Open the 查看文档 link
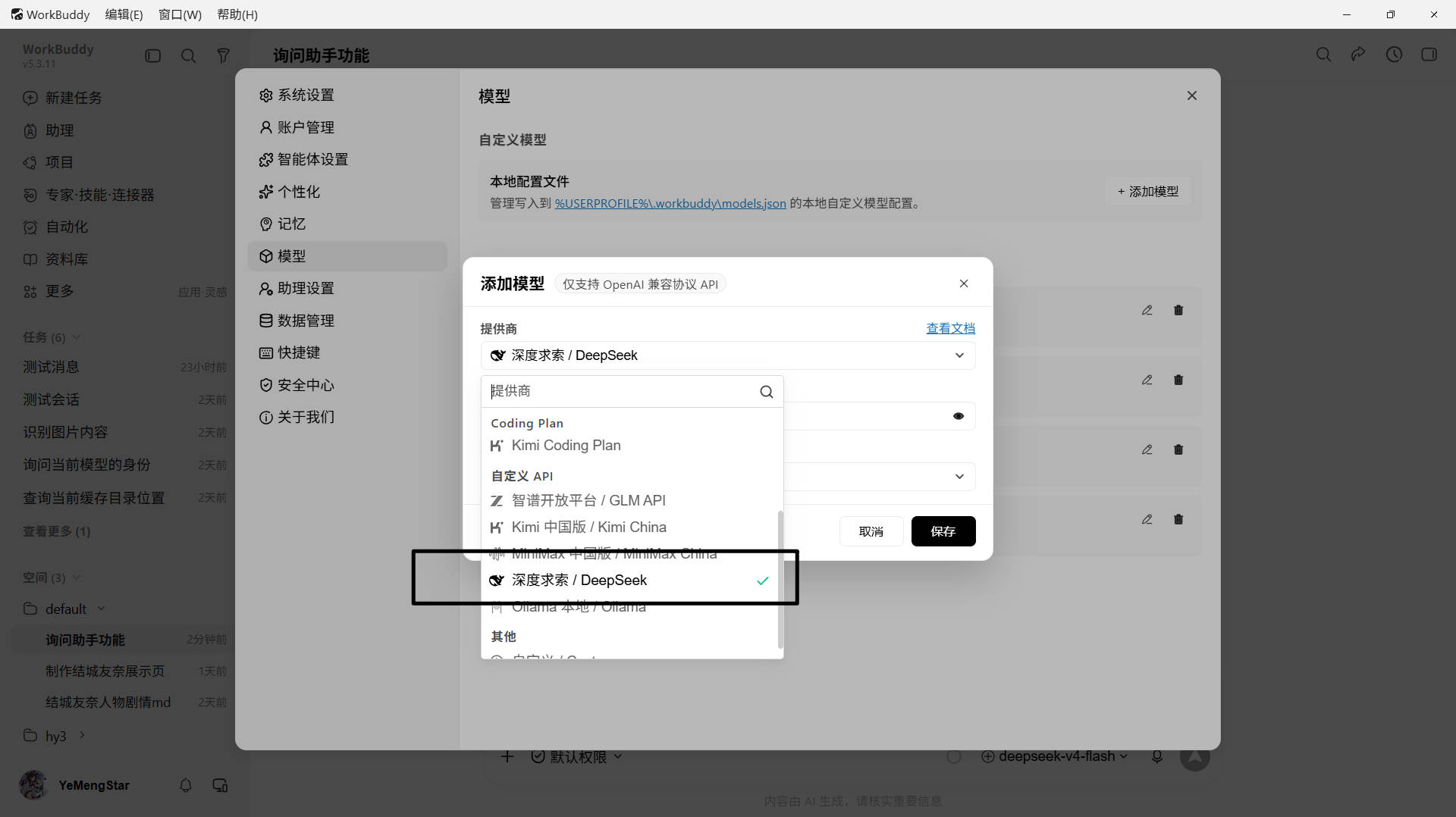 (951, 328)
